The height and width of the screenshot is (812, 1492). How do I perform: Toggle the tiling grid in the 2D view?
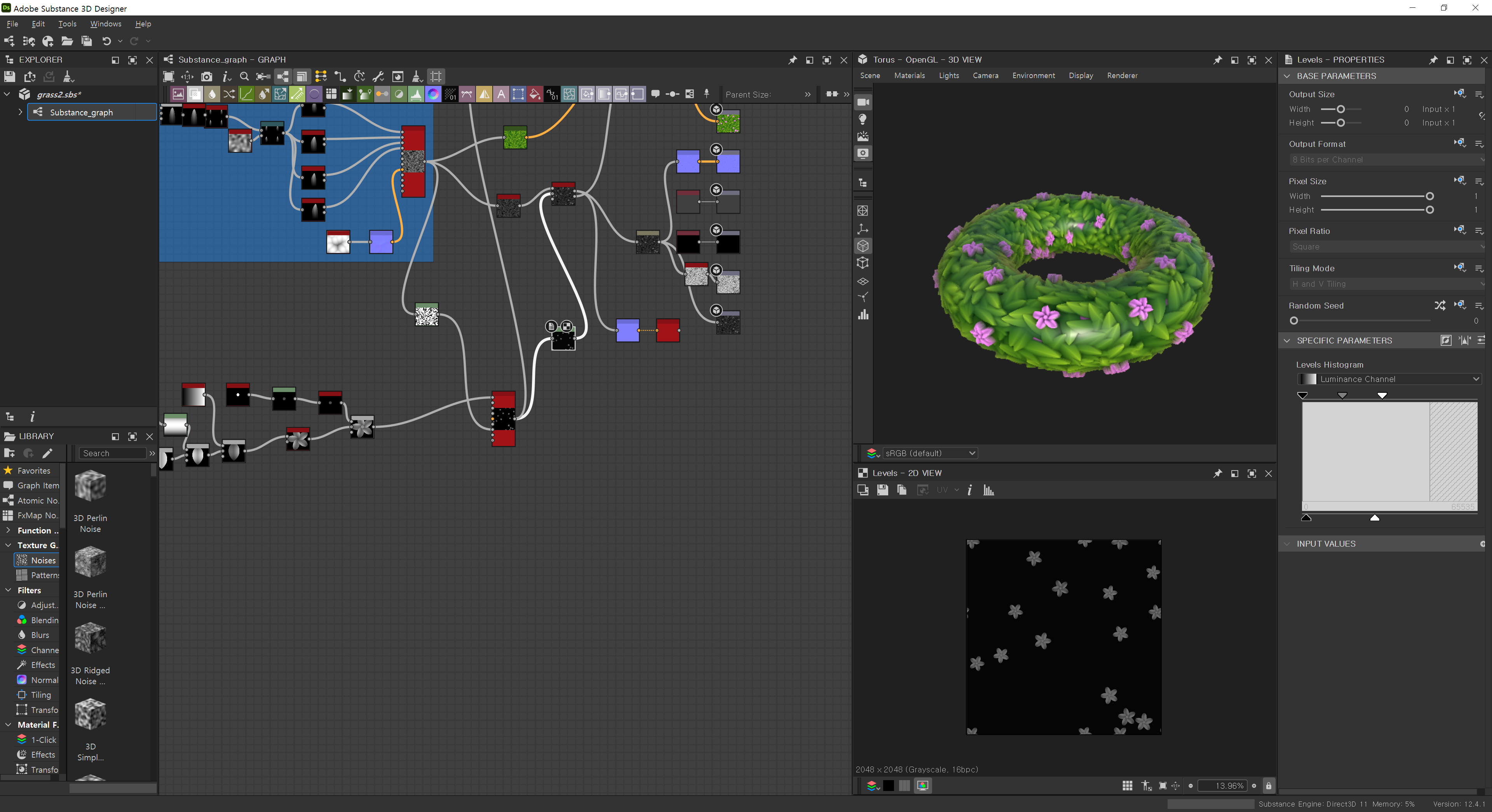[x=1127, y=786]
